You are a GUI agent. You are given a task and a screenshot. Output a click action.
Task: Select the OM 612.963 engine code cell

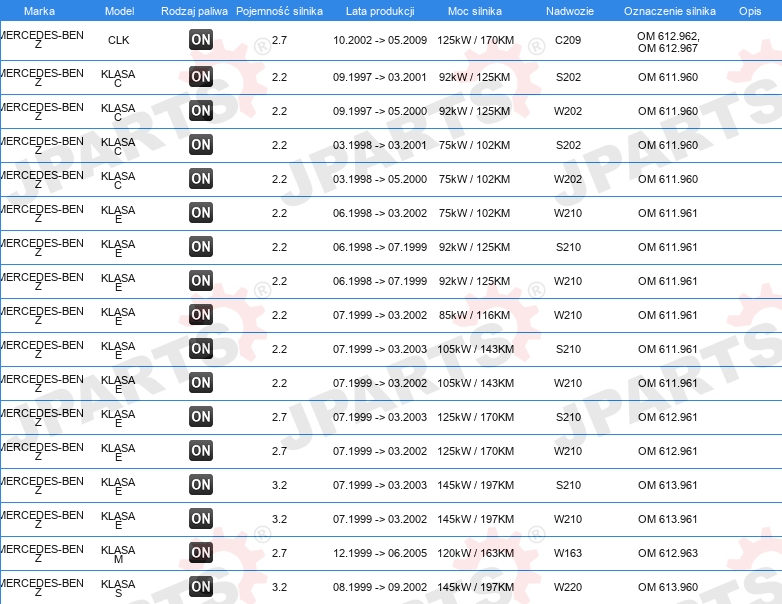pos(668,553)
